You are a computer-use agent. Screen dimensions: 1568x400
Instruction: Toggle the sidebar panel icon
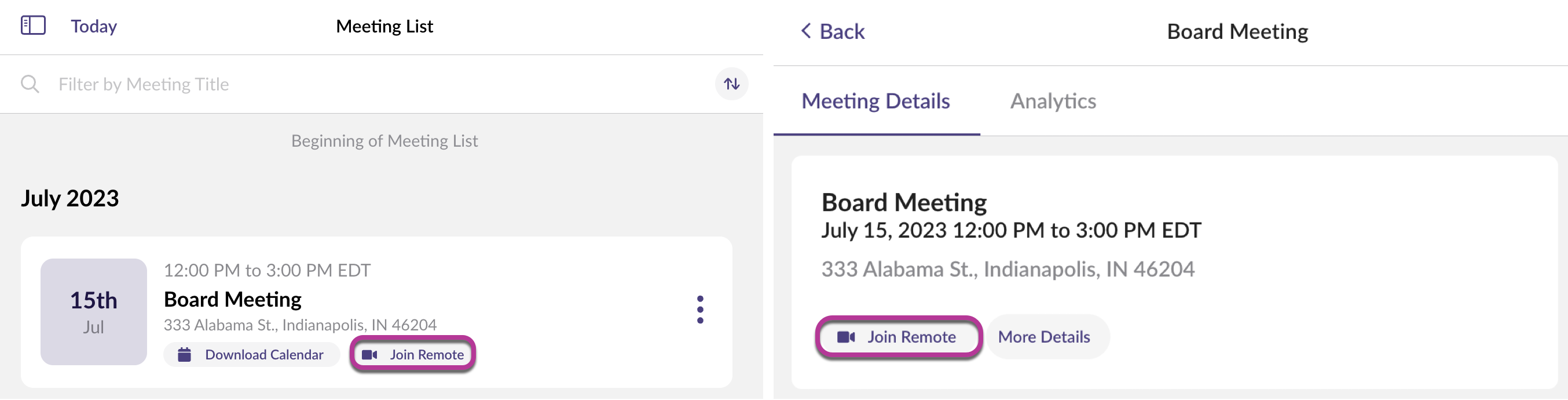pos(33,26)
